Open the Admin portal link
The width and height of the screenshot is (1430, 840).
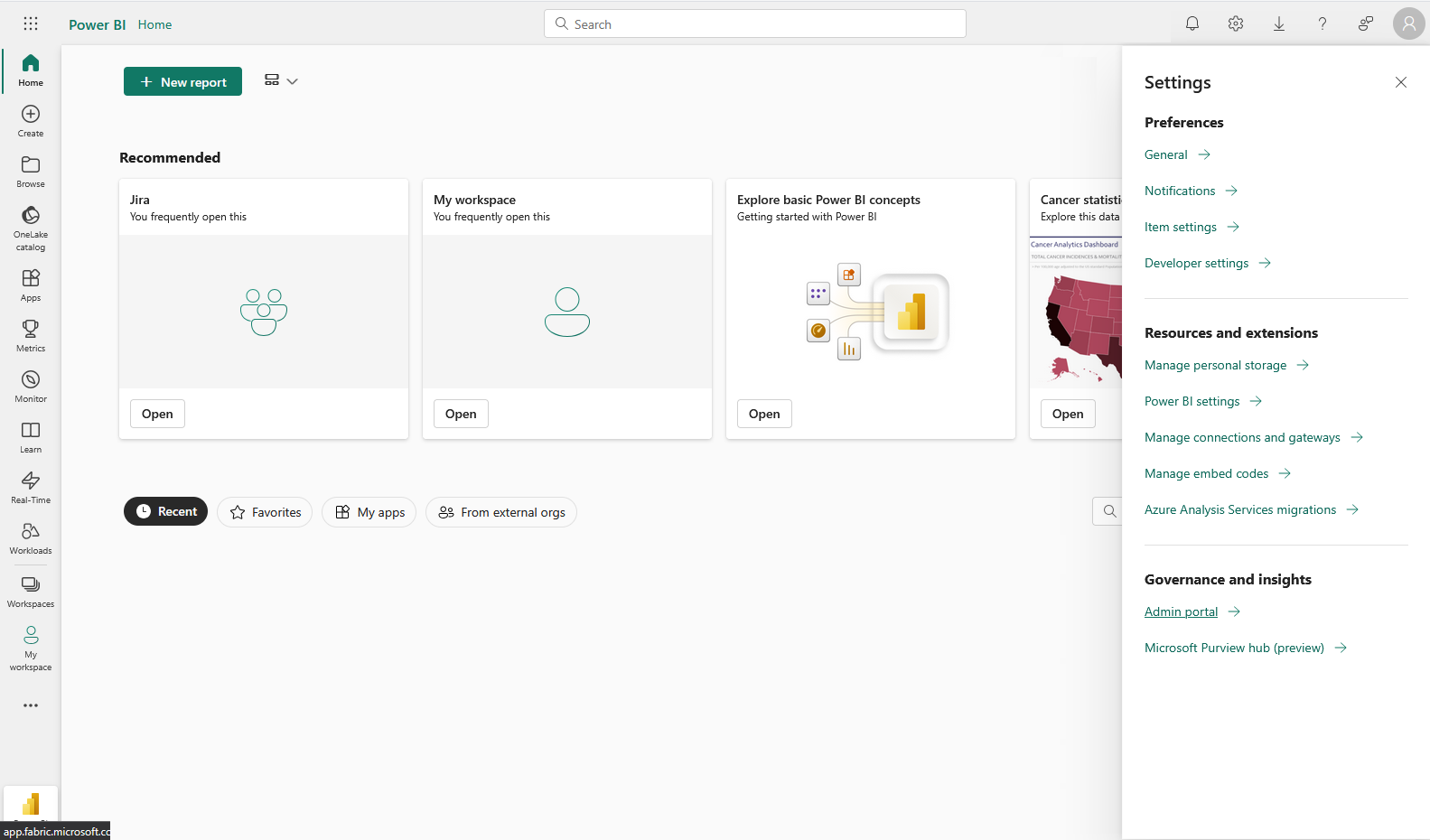tap(1181, 611)
